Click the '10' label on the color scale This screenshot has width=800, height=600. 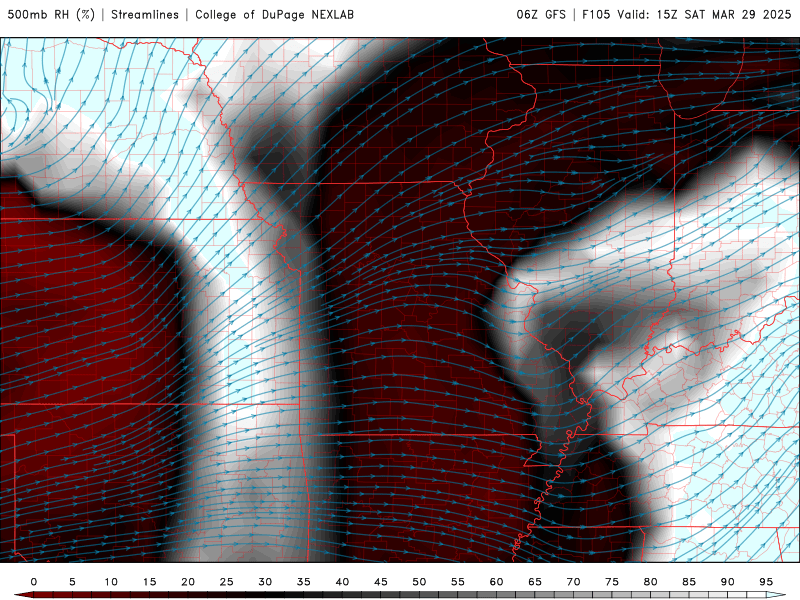pos(111,582)
